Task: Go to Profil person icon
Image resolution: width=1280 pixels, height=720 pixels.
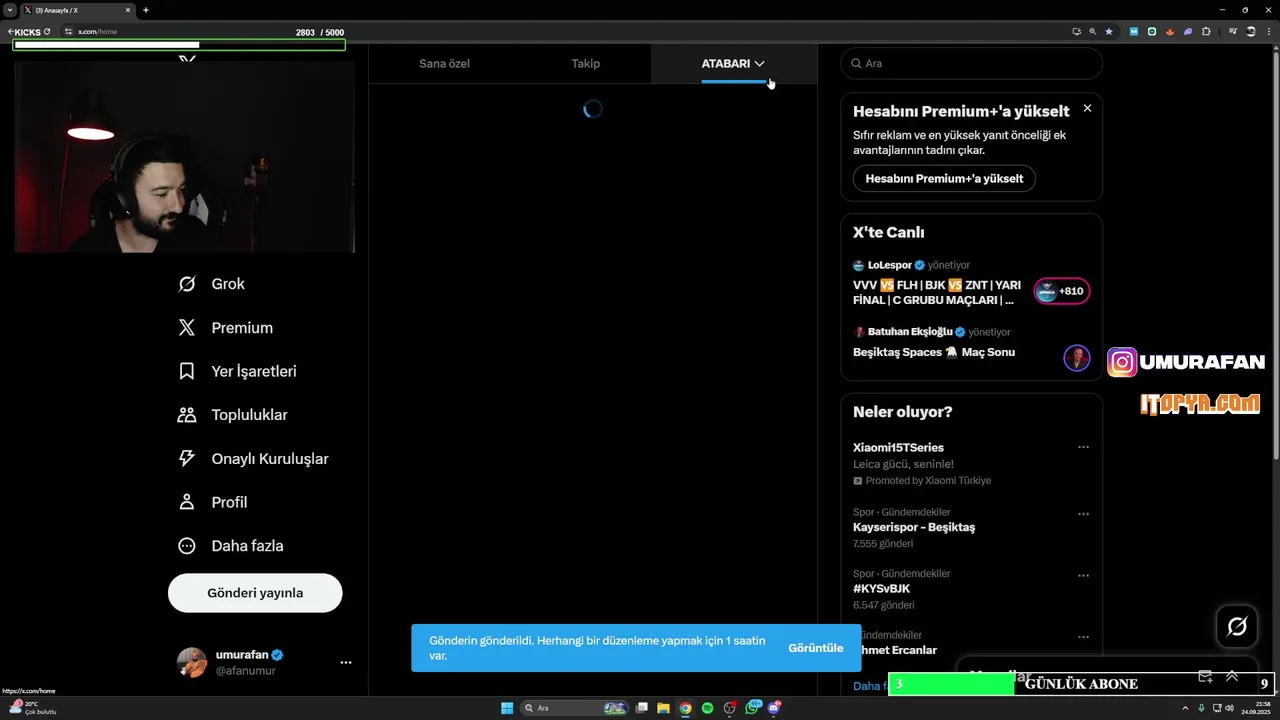Action: [187, 502]
